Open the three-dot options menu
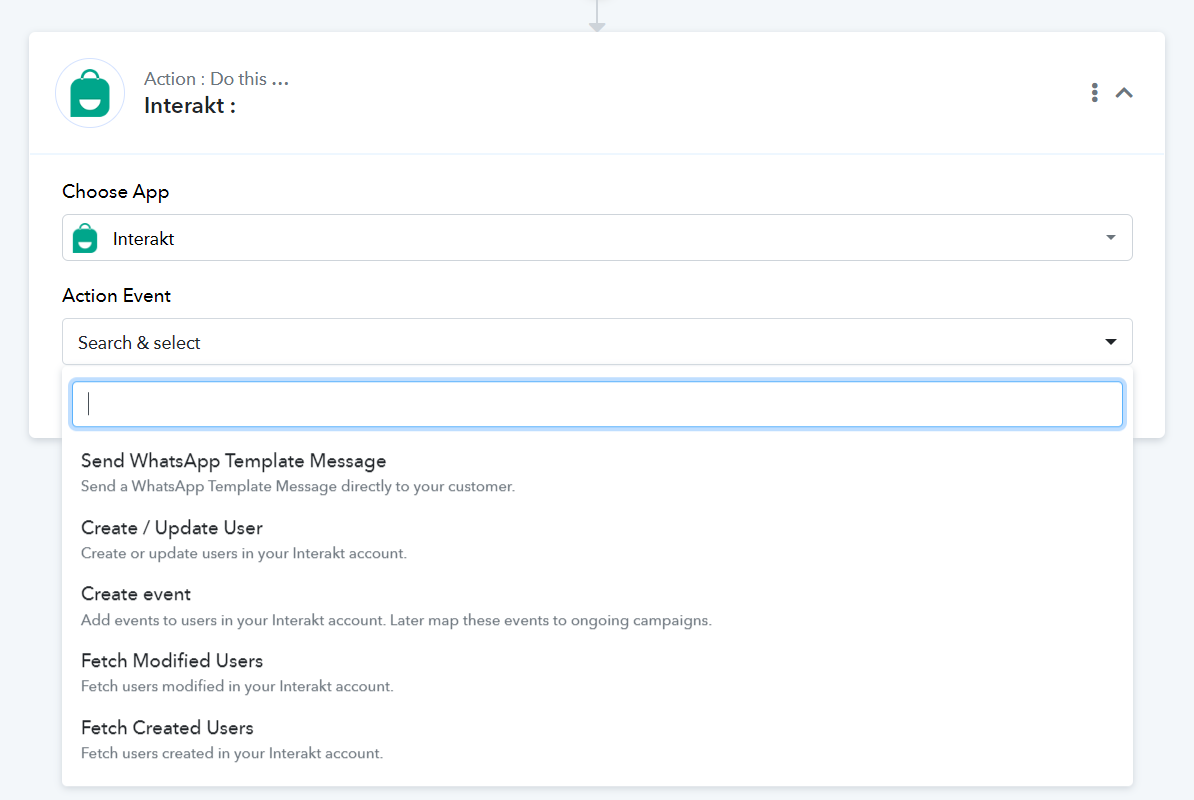1194x800 pixels. tap(1094, 93)
